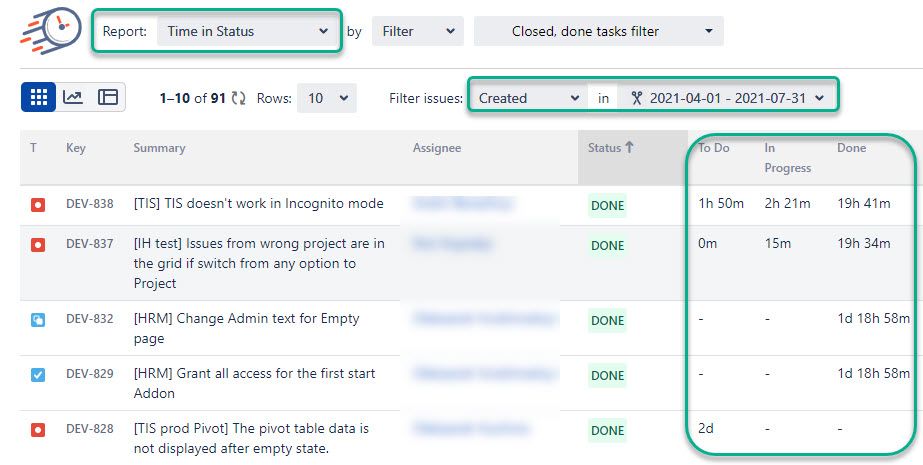Click bug type icon for DEV-828
The height and width of the screenshot is (465, 923).
coord(38,430)
